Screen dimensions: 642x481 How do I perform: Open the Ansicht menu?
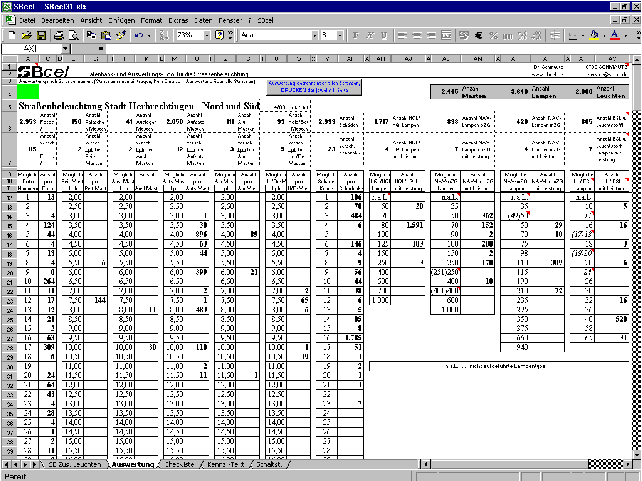click(91, 20)
